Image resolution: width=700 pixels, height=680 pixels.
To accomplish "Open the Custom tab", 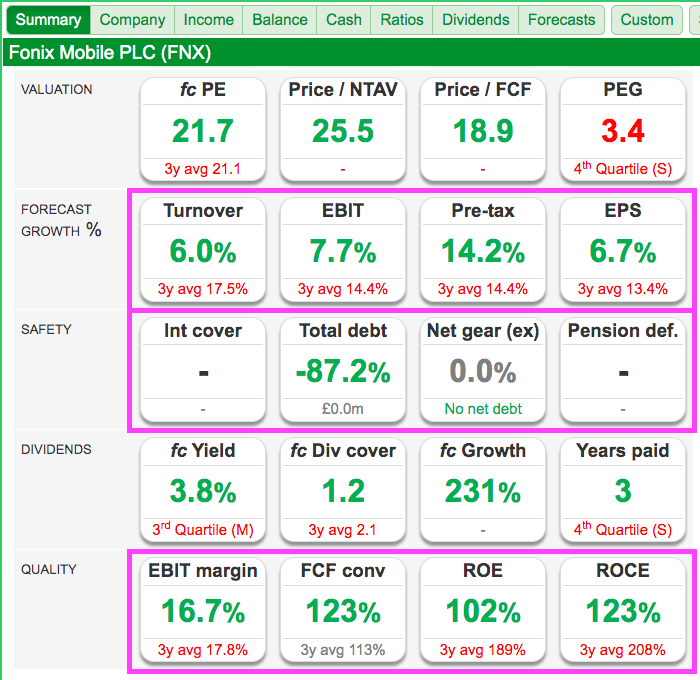I will click(646, 20).
